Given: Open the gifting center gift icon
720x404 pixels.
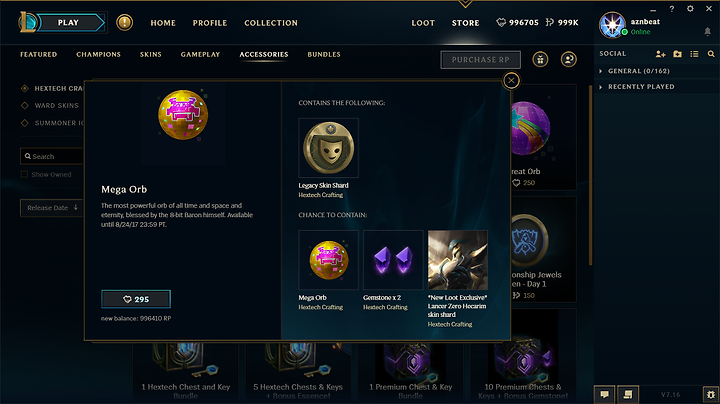Looking at the screenshot, I should [540, 59].
